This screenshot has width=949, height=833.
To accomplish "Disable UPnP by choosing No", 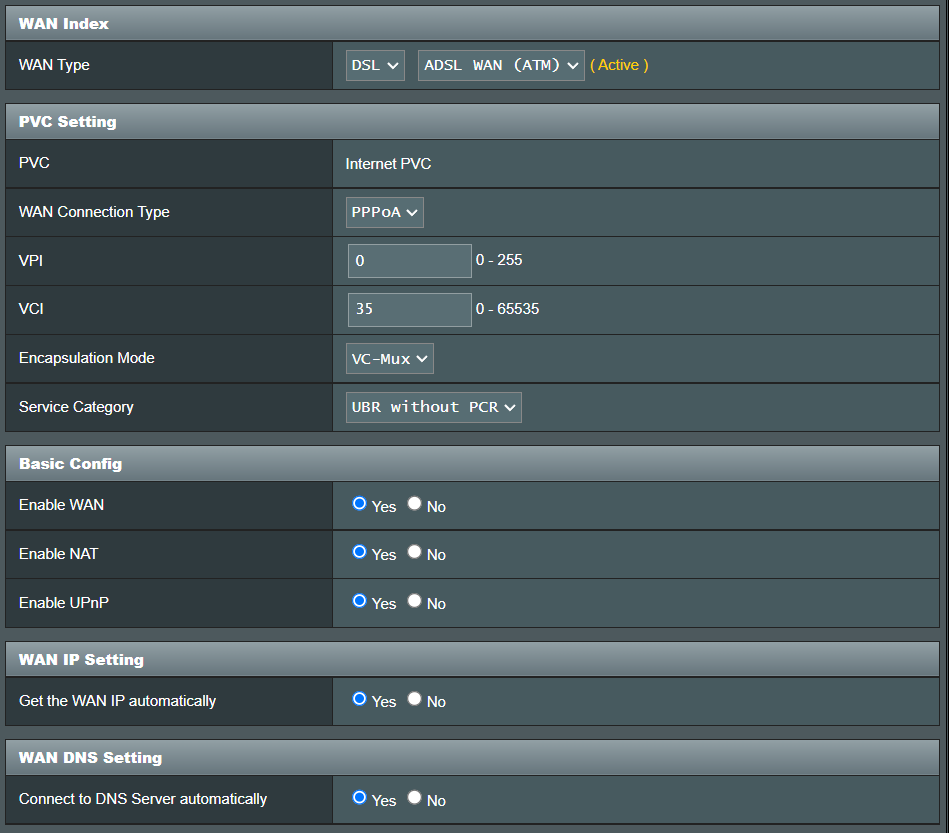I will [414, 601].
